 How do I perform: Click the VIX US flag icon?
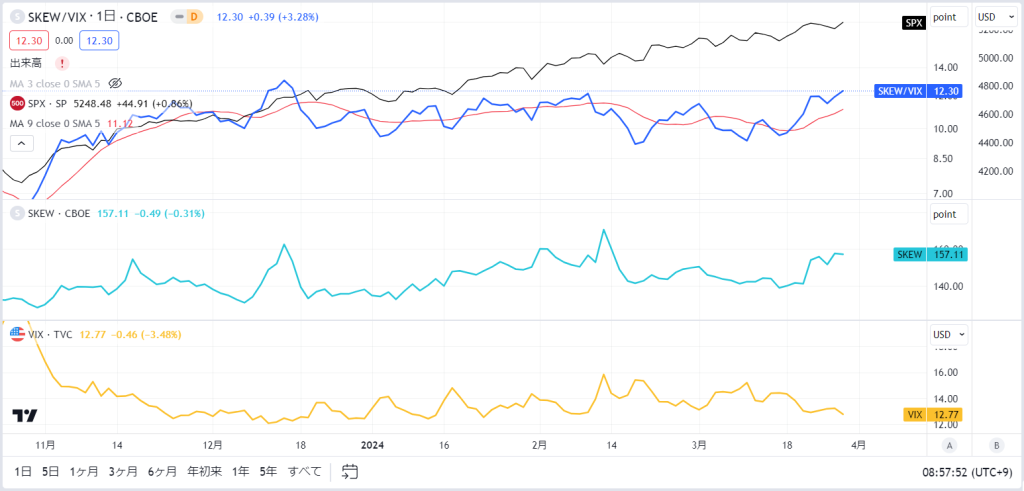click(18, 334)
